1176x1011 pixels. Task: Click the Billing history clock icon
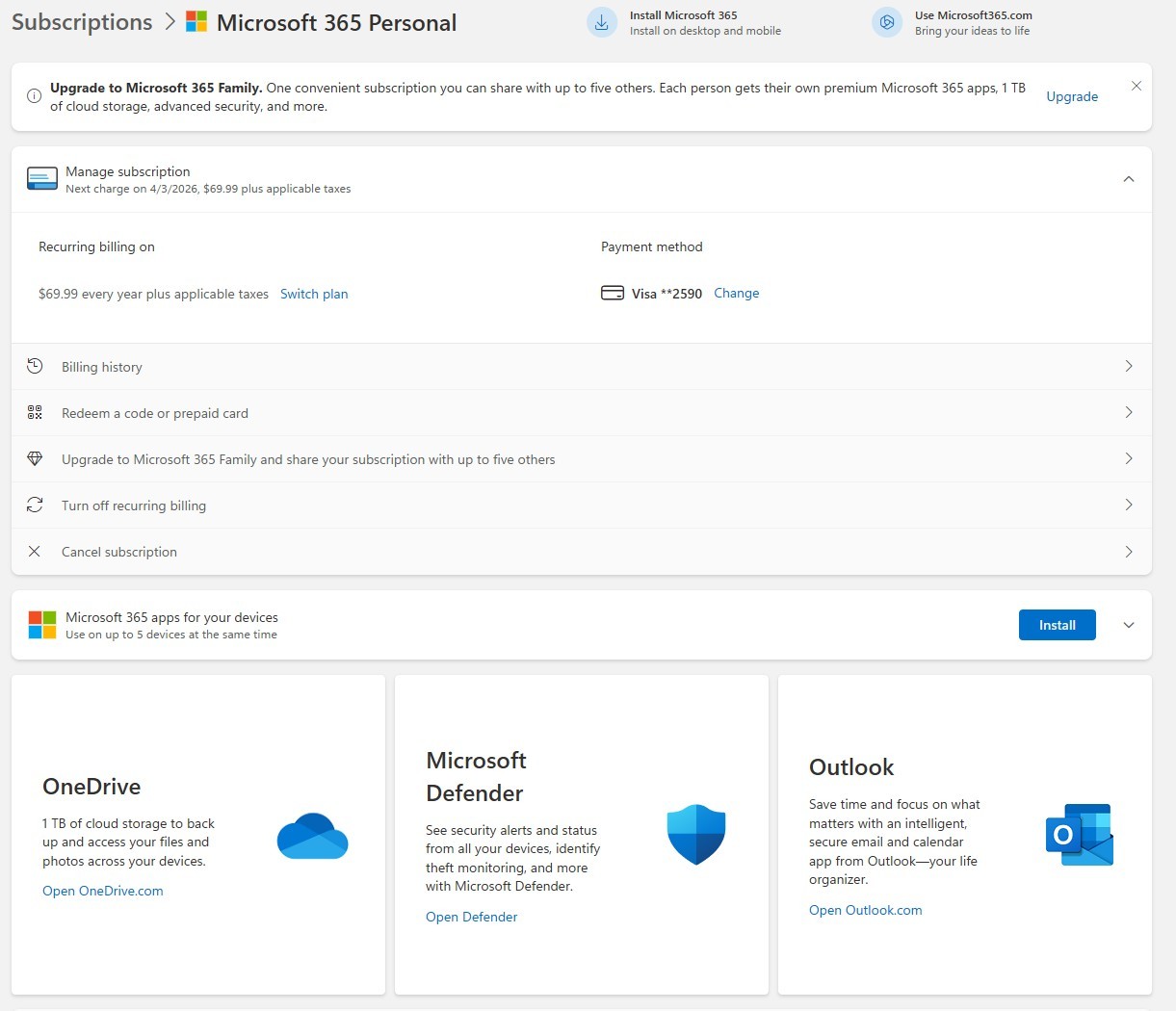click(35, 366)
